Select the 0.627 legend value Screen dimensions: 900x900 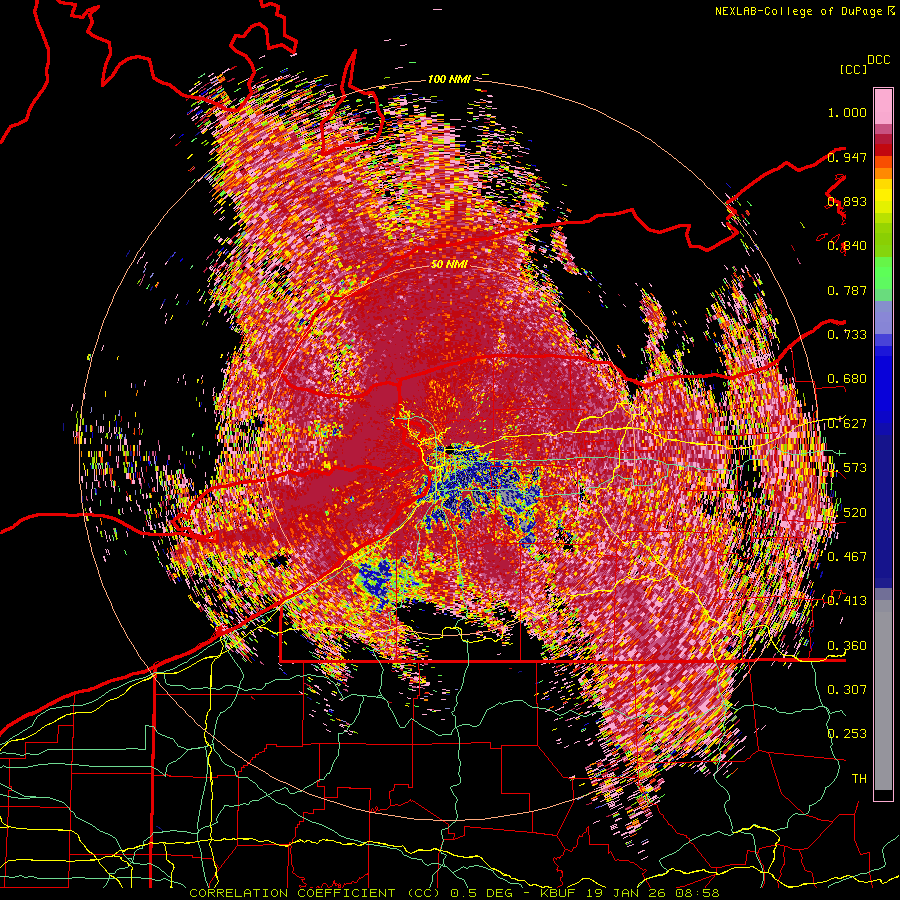coord(847,424)
